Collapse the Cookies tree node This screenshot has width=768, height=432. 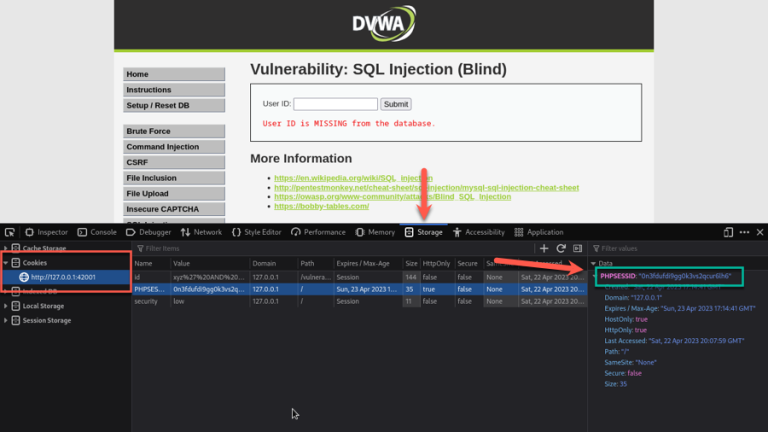(x=6, y=262)
